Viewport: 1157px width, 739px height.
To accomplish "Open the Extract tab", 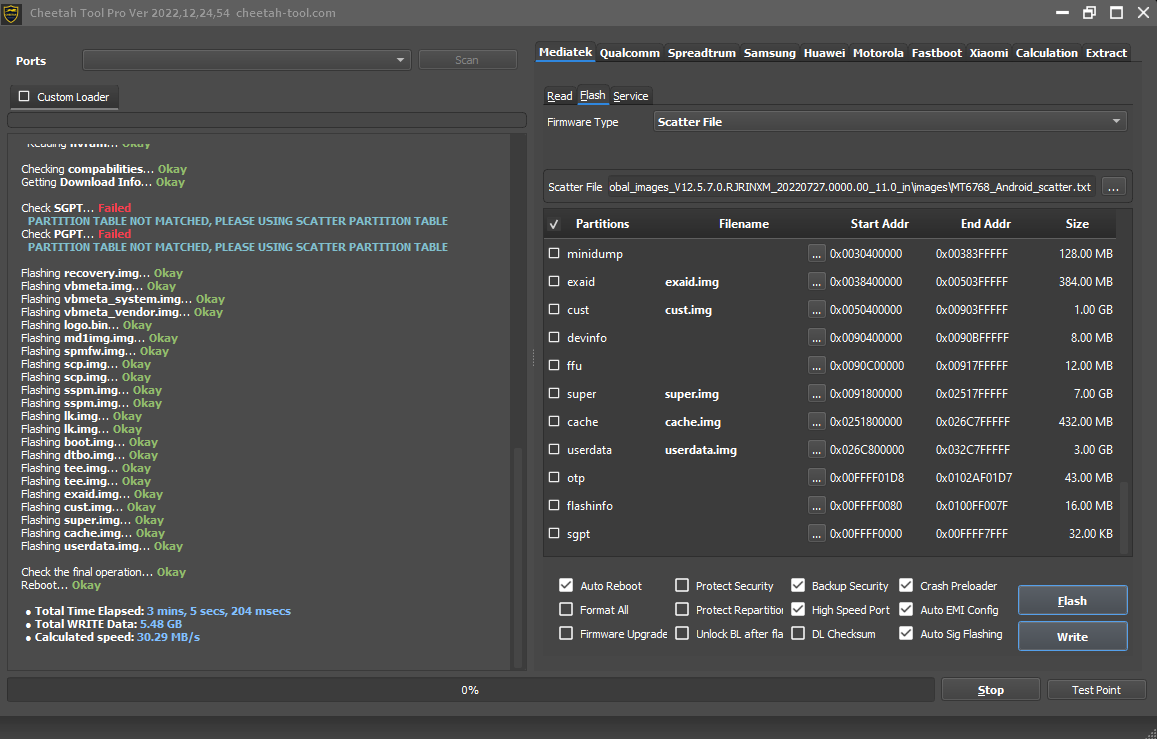I will pos(1106,53).
